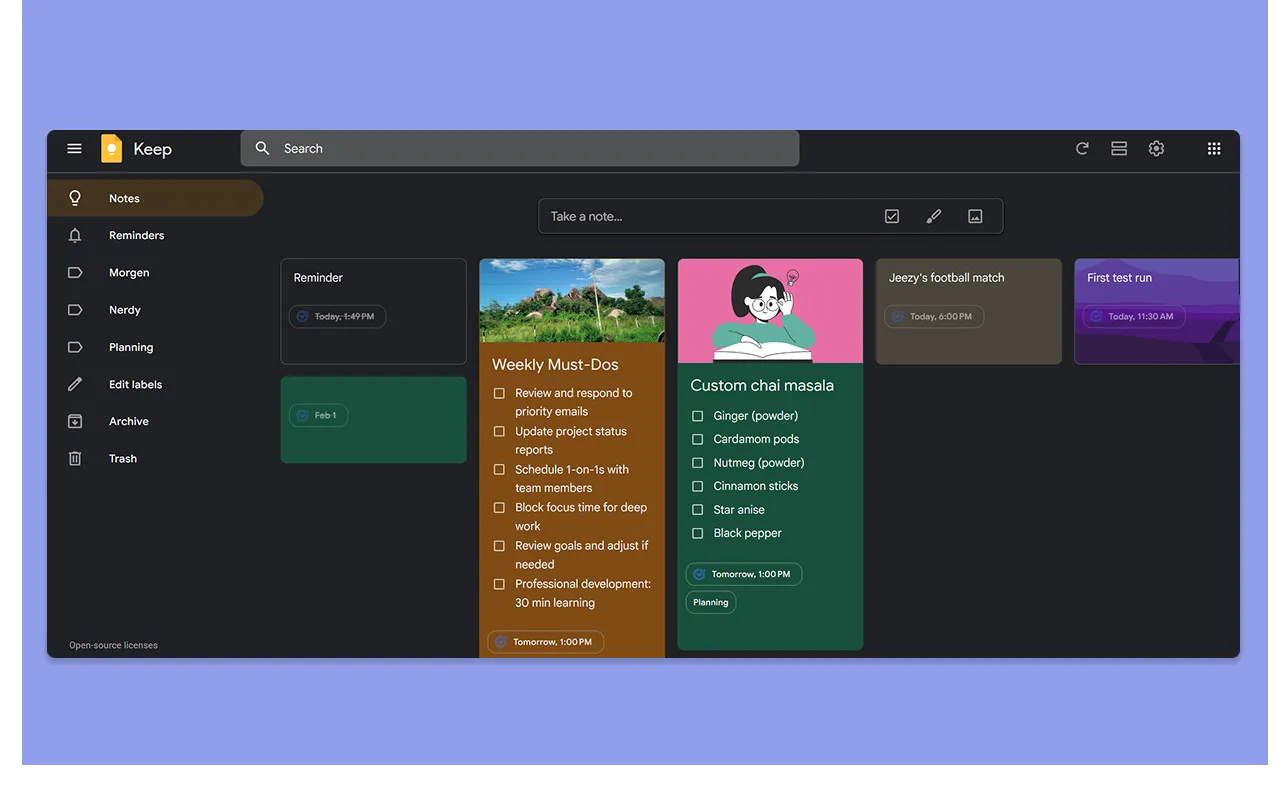Screen dimensions: 1288x788
Task: Switch to list view layout
Action: point(1118,148)
